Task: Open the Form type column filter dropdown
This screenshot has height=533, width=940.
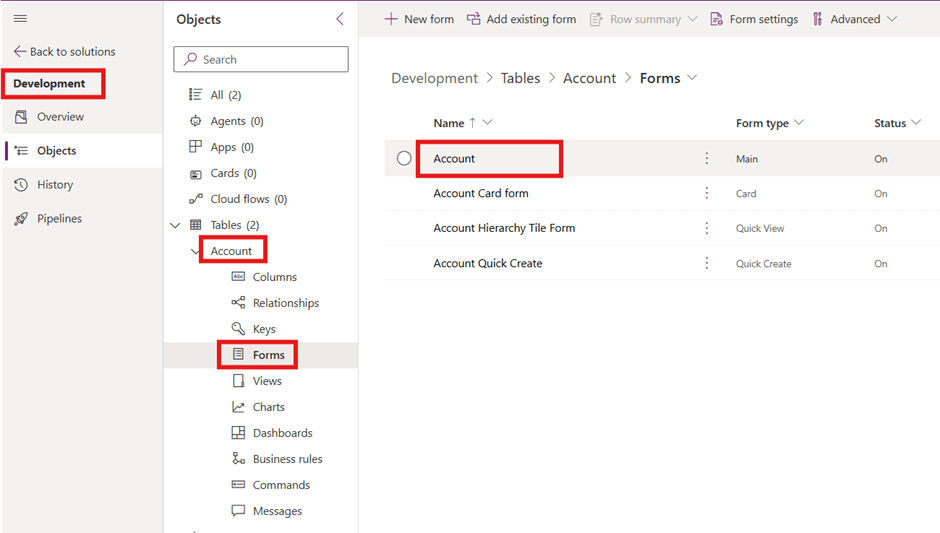Action: pyautogui.click(x=799, y=123)
